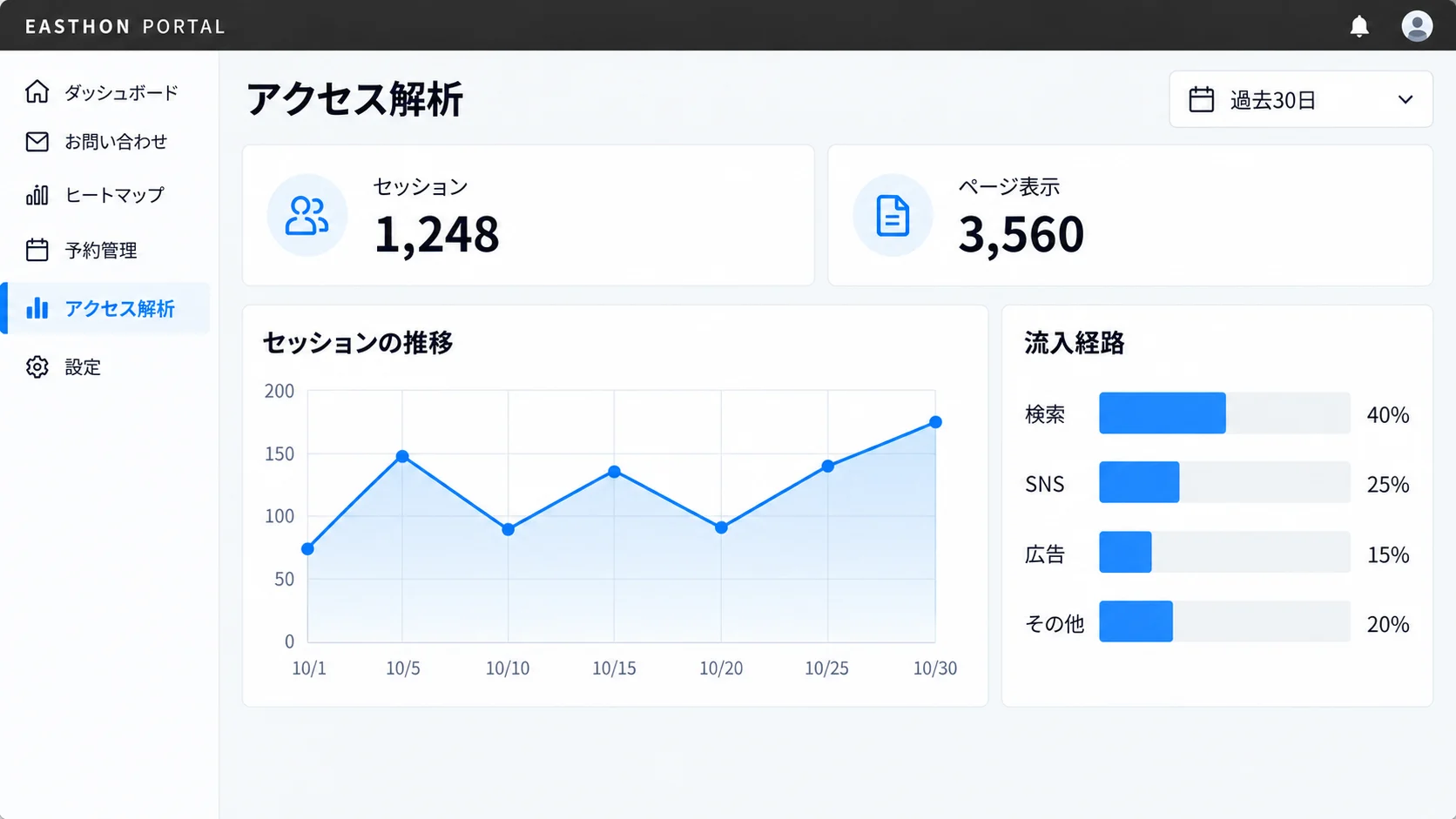This screenshot has height=819, width=1456.
Task: Click the document icon in ページ表示 card
Action: (893, 215)
